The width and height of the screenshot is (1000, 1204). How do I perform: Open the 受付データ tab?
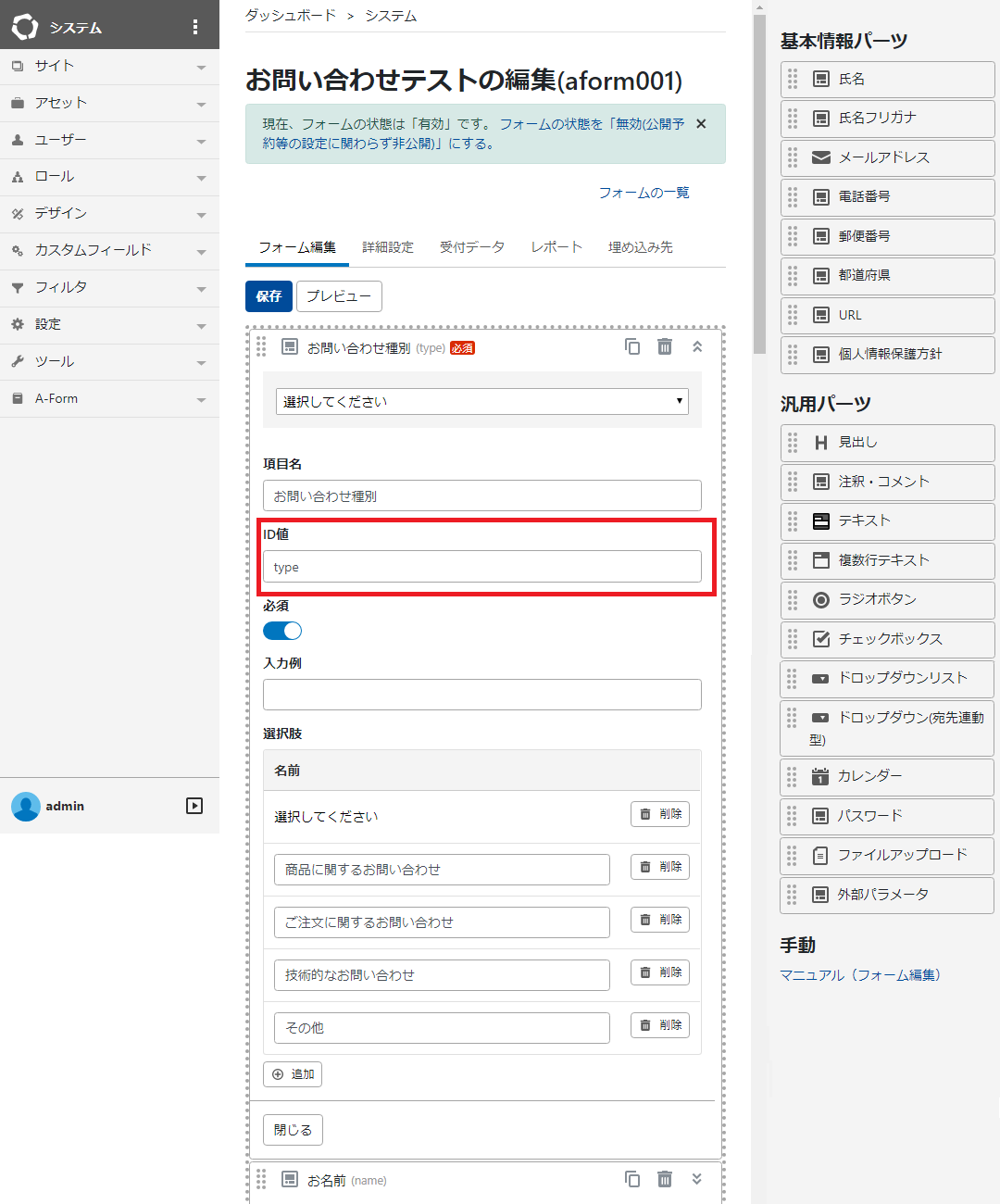[x=472, y=247]
